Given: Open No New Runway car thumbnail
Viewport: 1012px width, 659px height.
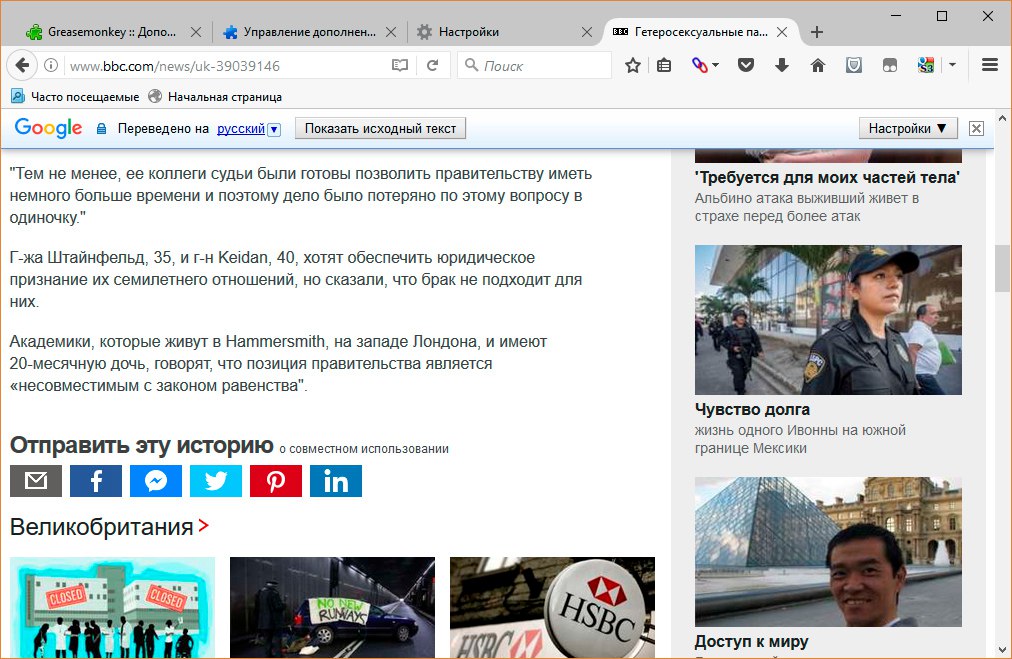Looking at the screenshot, I should click(332, 607).
